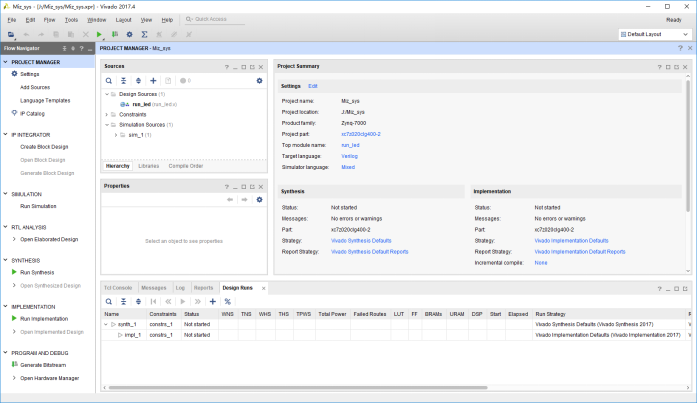Add sources with Sources panel plus icon
The height and width of the screenshot is (404, 698).
[153, 80]
